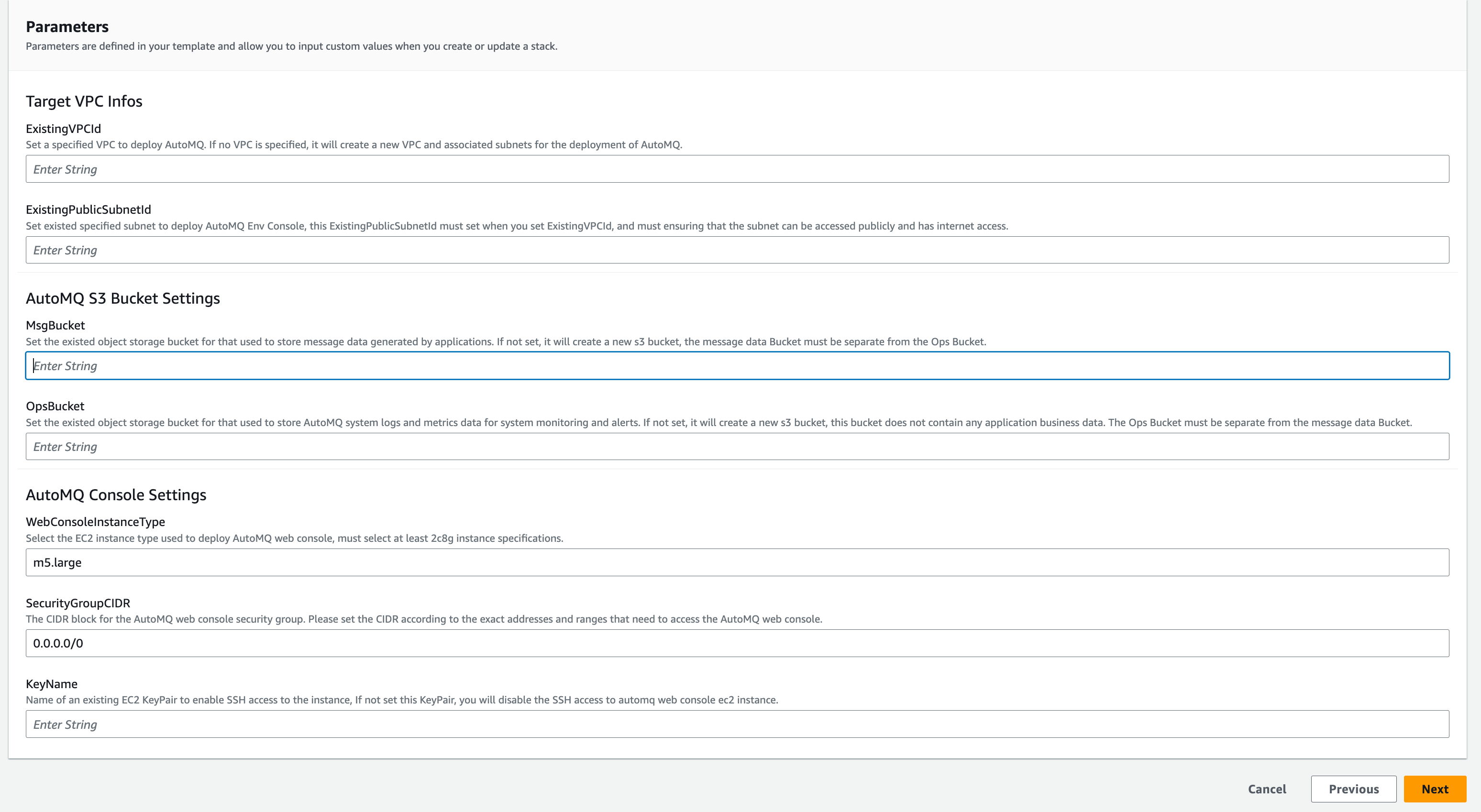This screenshot has width=1481, height=812.
Task: Click the Cancel link
Action: pos(1267,789)
